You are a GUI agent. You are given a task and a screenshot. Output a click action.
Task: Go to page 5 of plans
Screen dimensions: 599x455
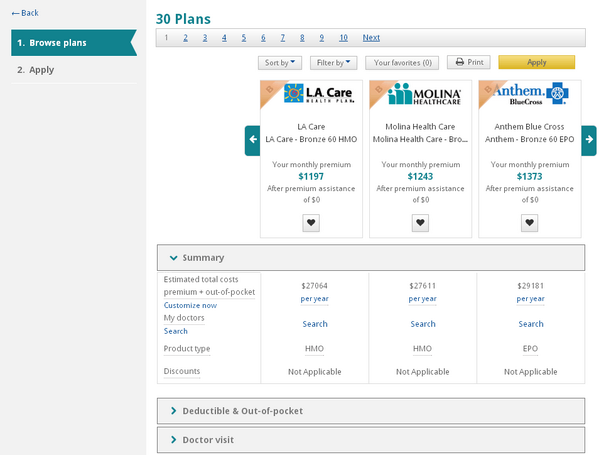[244, 38]
